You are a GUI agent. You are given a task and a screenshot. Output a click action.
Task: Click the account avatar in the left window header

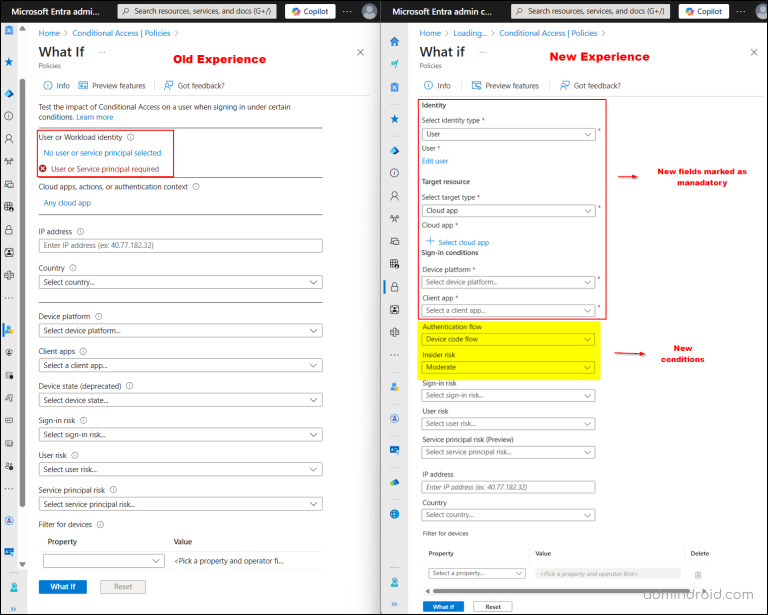pyautogui.click(x=369, y=11)
